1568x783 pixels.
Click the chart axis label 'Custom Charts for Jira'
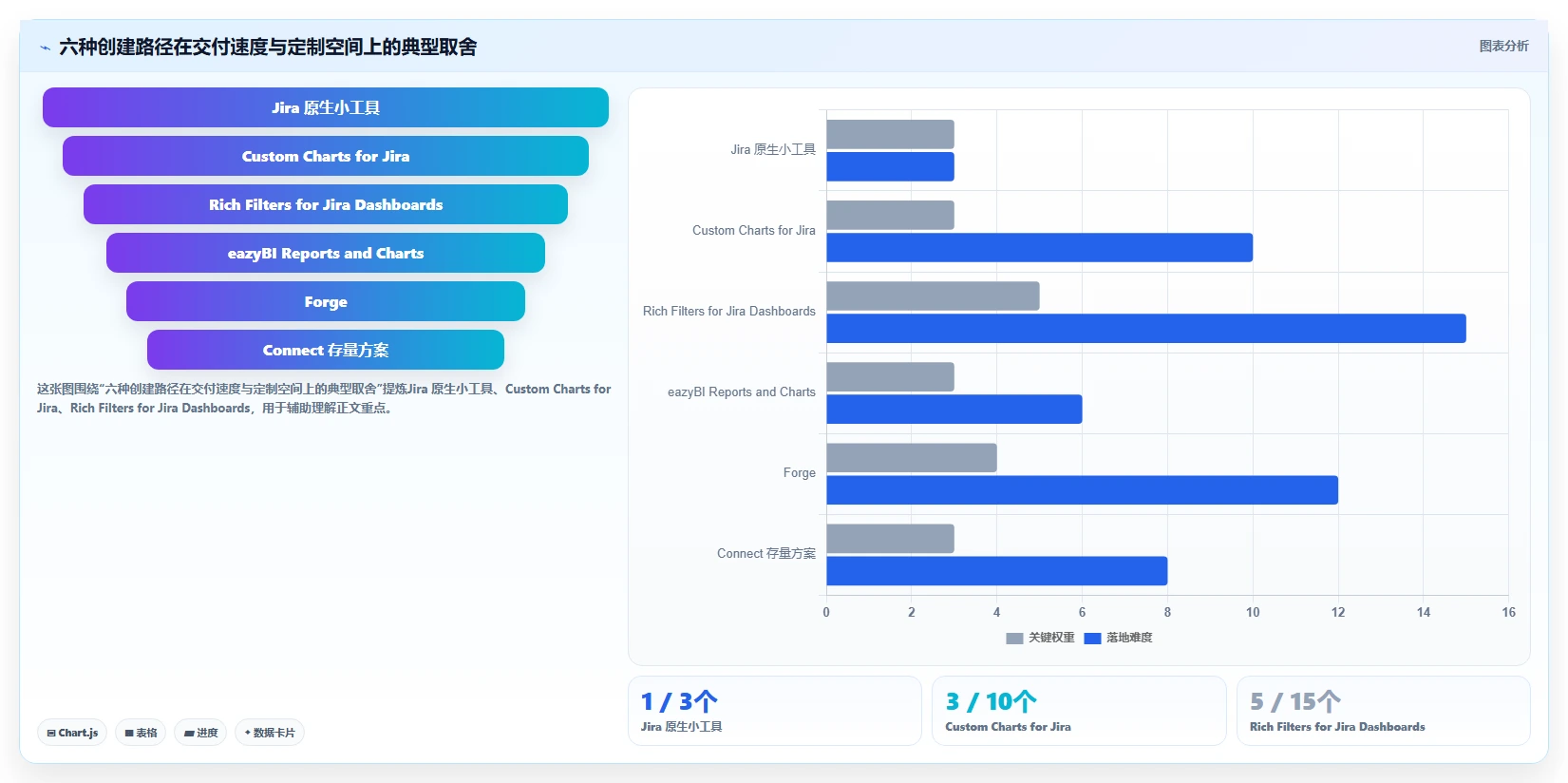[x=754, y=230]
